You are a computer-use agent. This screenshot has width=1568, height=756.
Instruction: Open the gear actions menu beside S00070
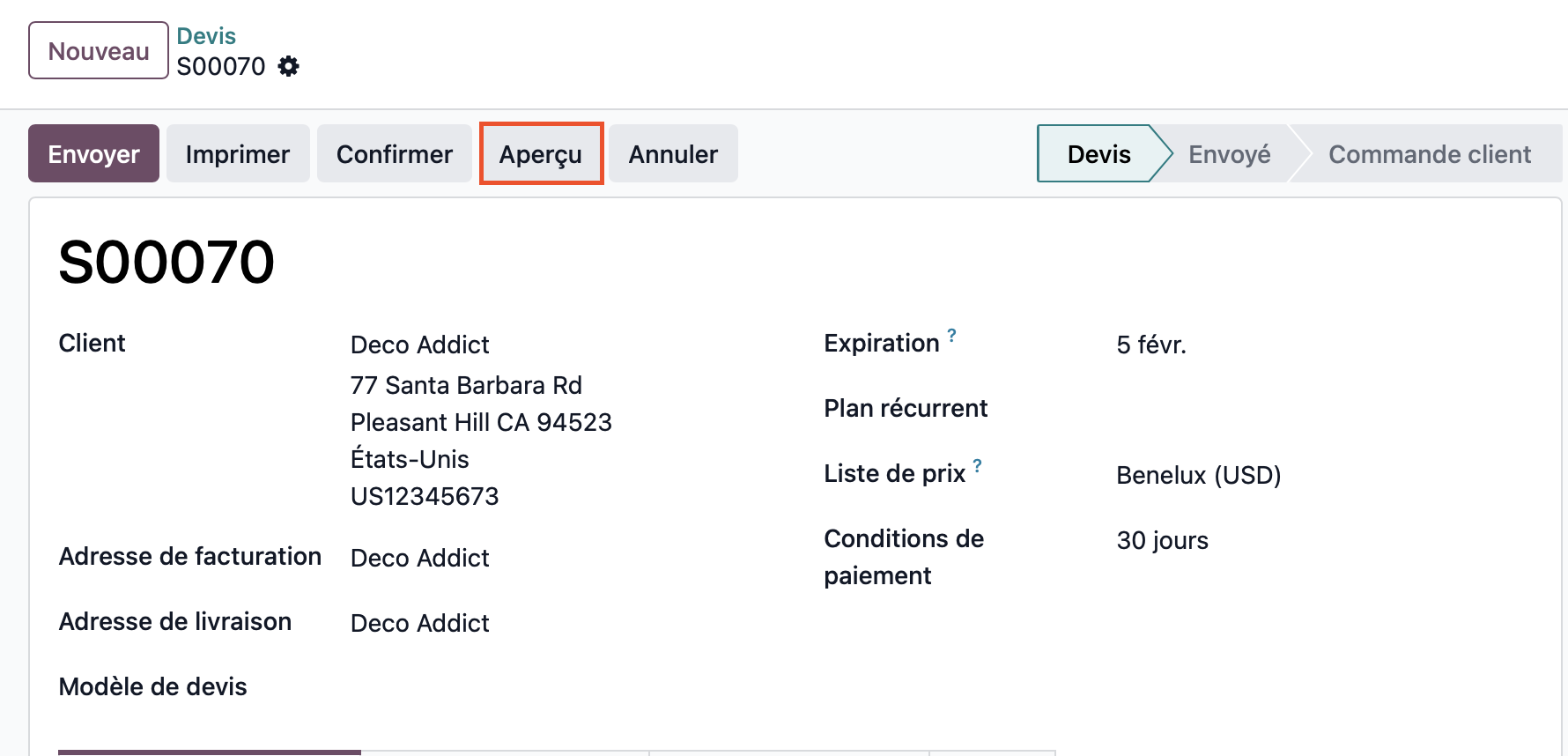(x=288, y=66)
